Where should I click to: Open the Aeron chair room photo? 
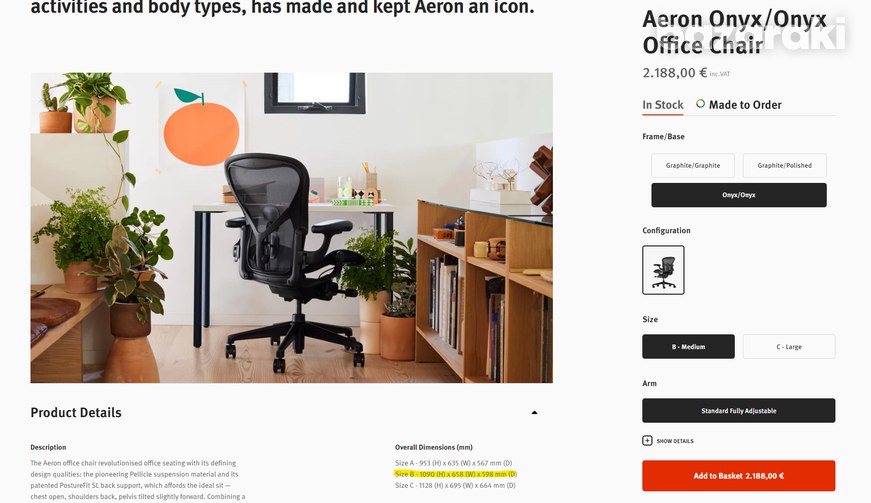292,228
